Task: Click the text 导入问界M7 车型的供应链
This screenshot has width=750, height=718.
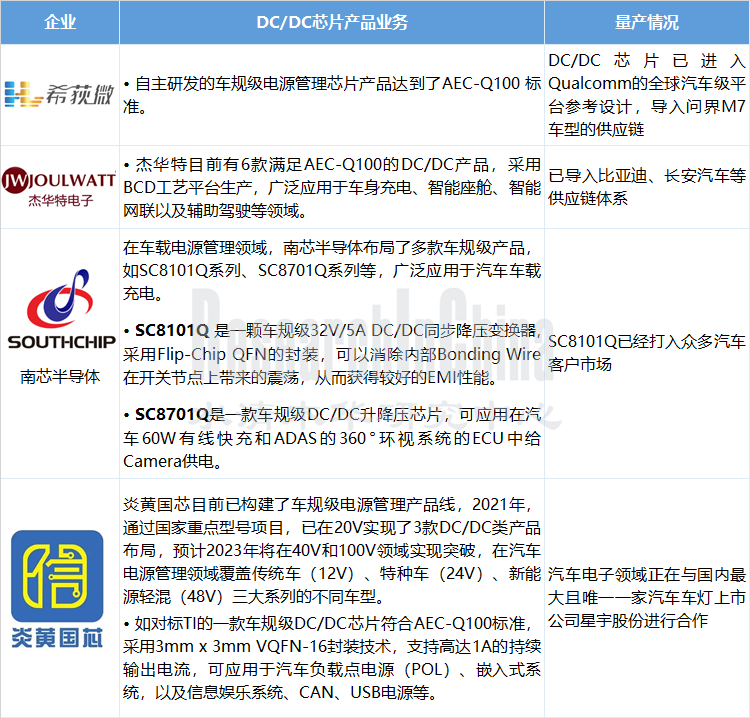Action: pyautogui.click(x=647, y=118)
